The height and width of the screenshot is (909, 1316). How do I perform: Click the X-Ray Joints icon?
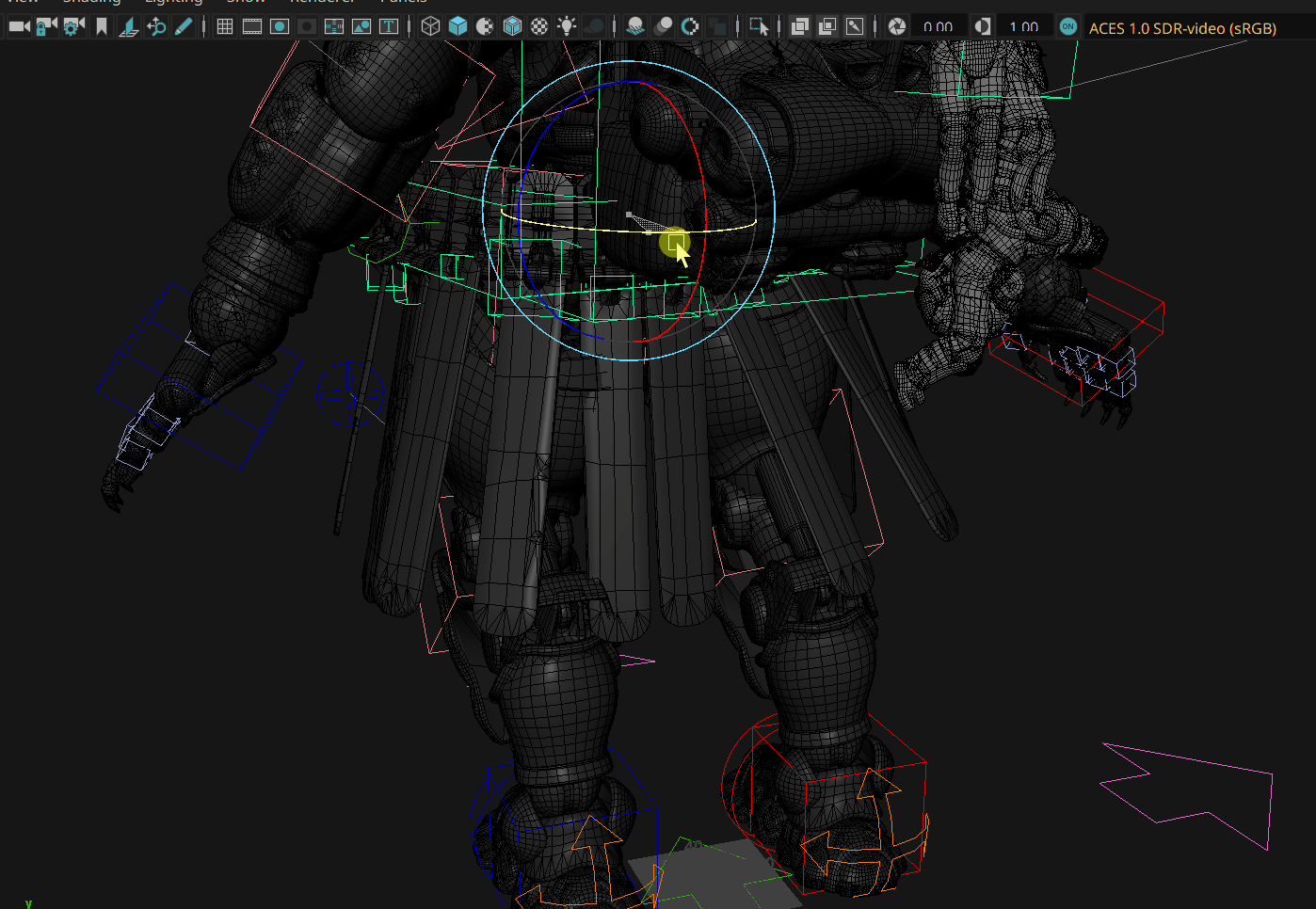pos(855,26)
